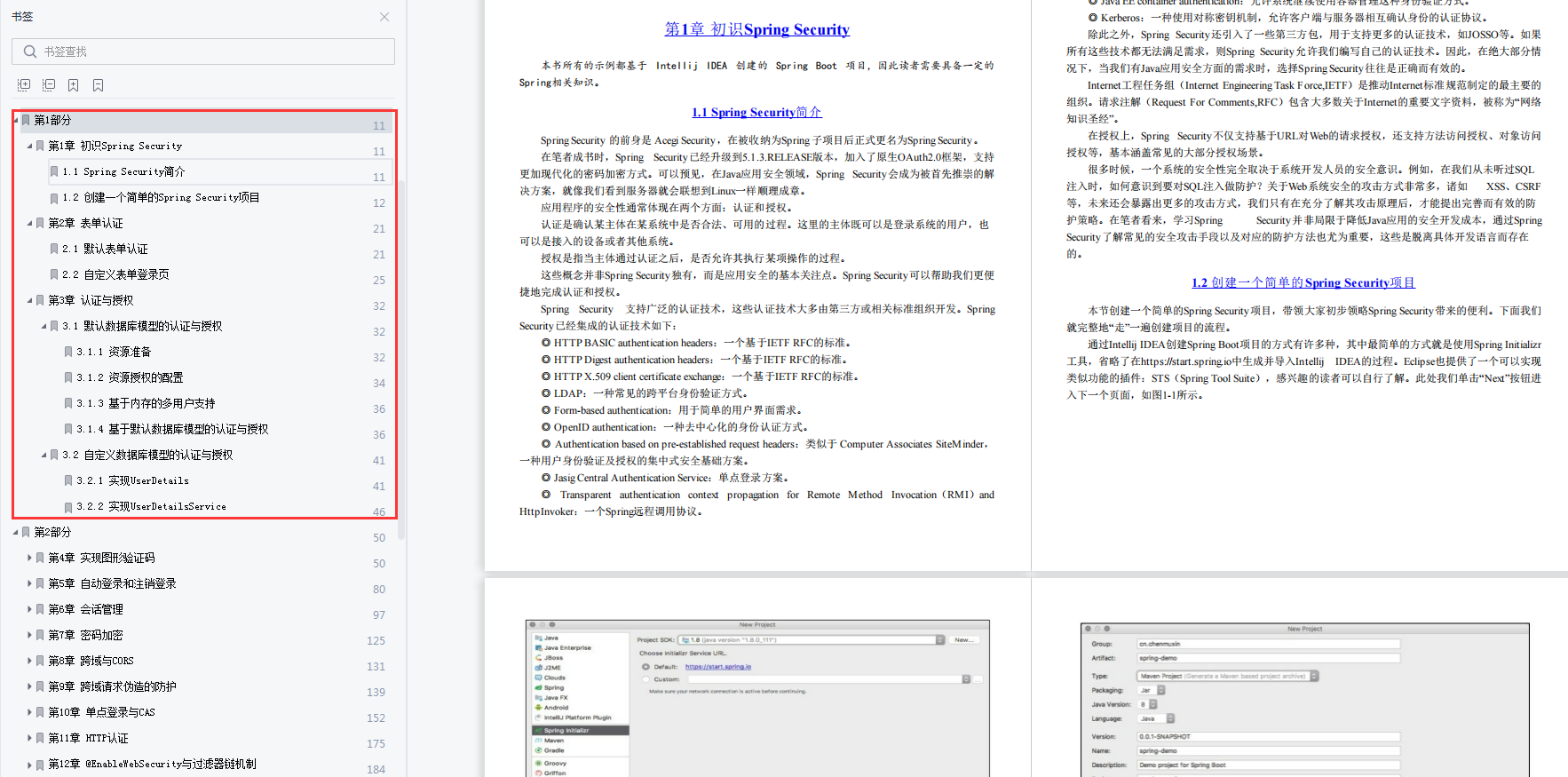Collapse the 3.1 默认数据库模型的认证与授权 node
1568x777 pixels.
pyautogui.click(x=44, y=327)
